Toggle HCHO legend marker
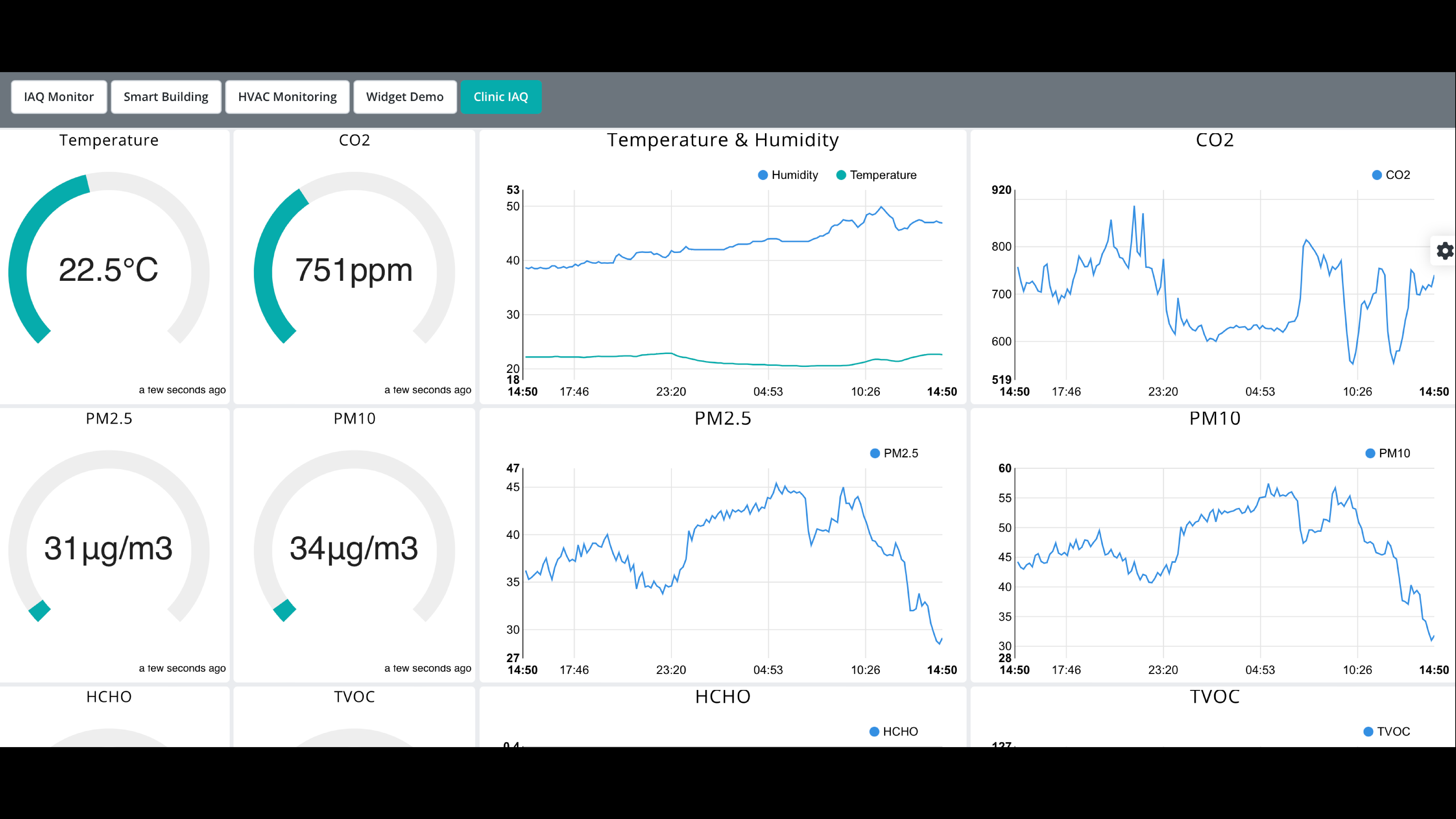1456x819 pixels. (x=874, y=731)
